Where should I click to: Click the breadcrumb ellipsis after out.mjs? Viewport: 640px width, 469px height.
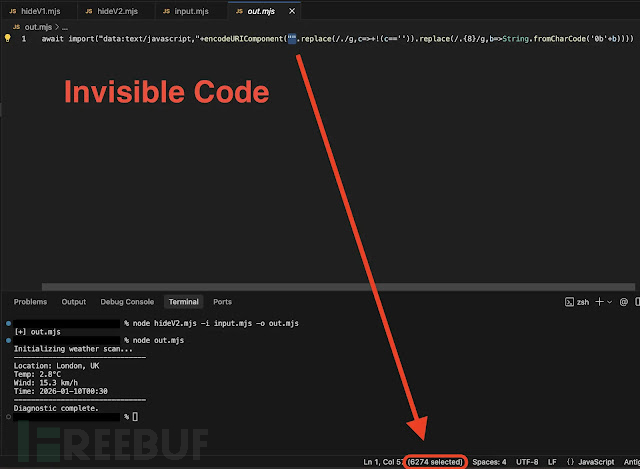(65, 27)
